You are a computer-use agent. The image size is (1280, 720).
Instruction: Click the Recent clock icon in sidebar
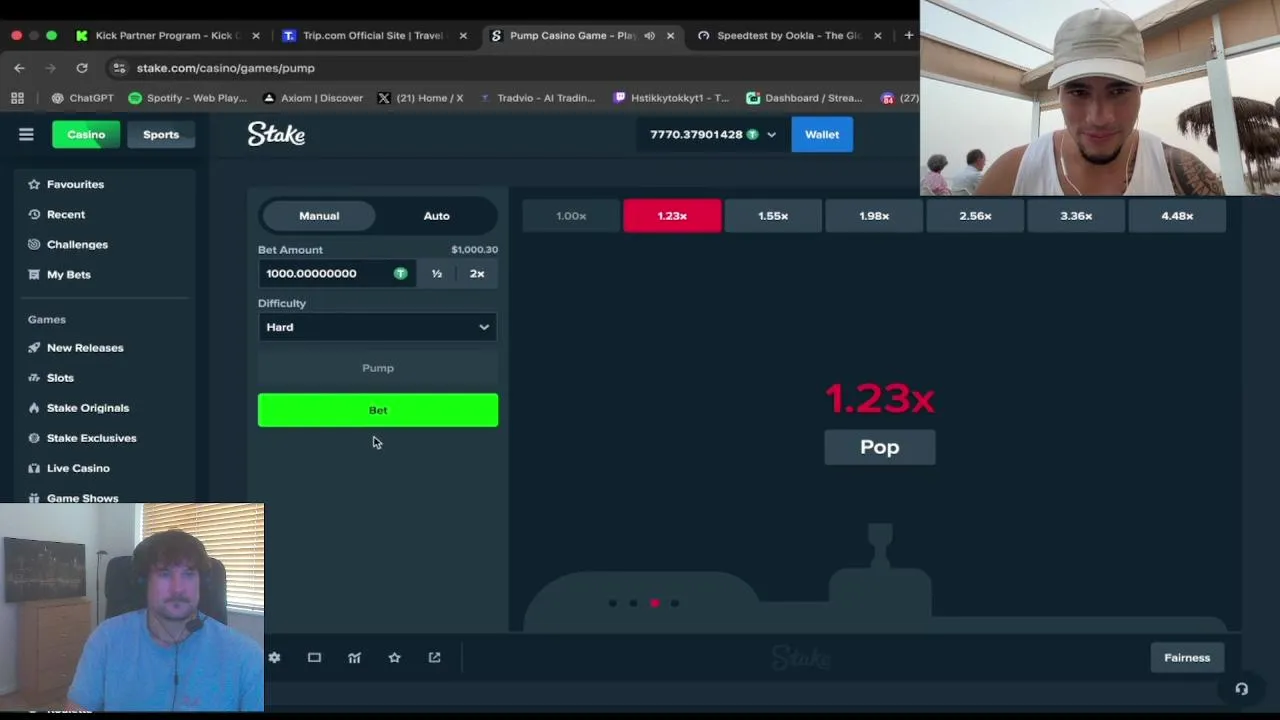point(34,214)
